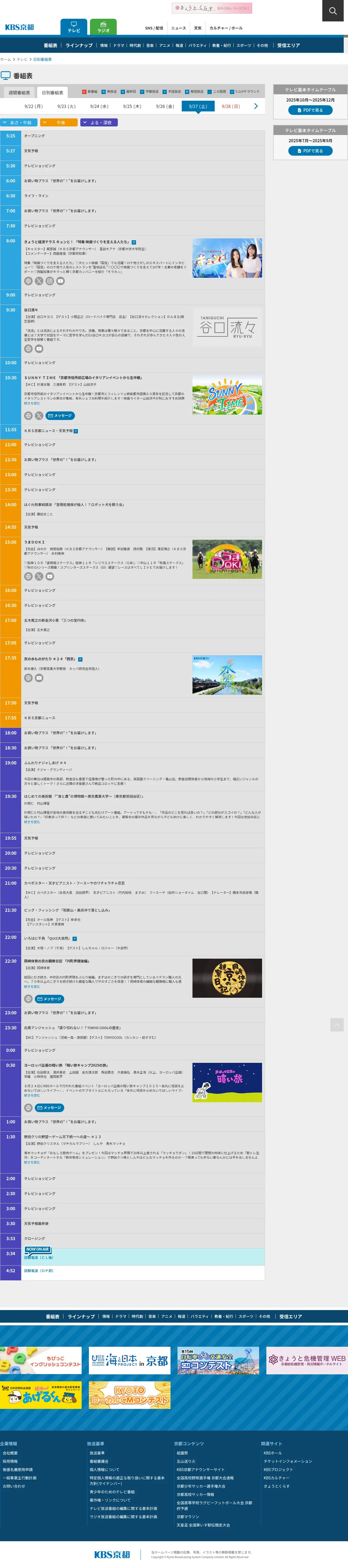This screenshot has width=348, height=1568.
Task: Open website icon for SUNNY TIME
Action: click(x=28, y=416)
